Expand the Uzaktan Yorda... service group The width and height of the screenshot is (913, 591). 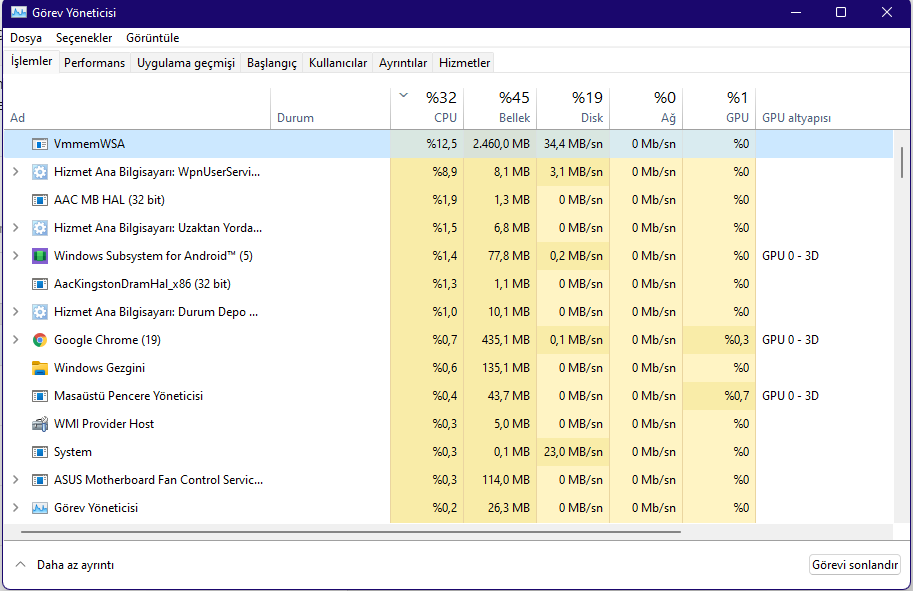tap(16, 228)
